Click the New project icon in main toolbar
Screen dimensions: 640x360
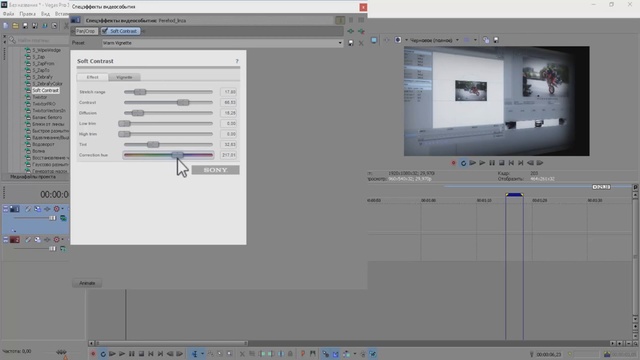6,26
